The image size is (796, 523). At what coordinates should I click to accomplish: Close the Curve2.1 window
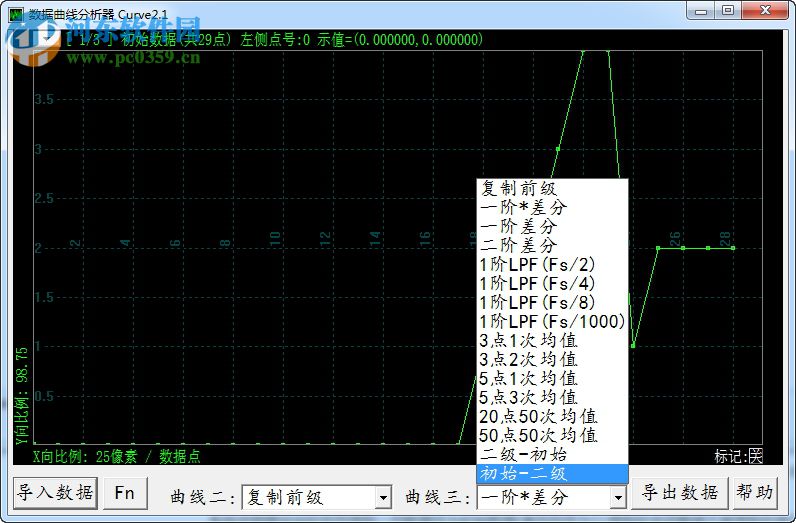point(765,11)
